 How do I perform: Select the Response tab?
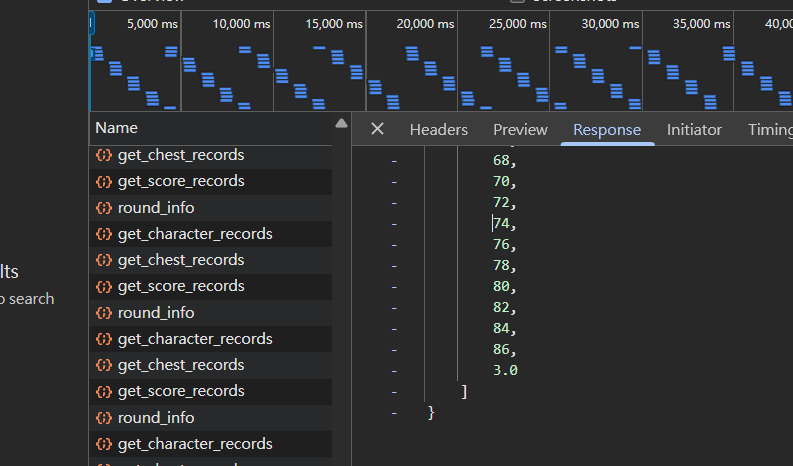click(607, 130)
